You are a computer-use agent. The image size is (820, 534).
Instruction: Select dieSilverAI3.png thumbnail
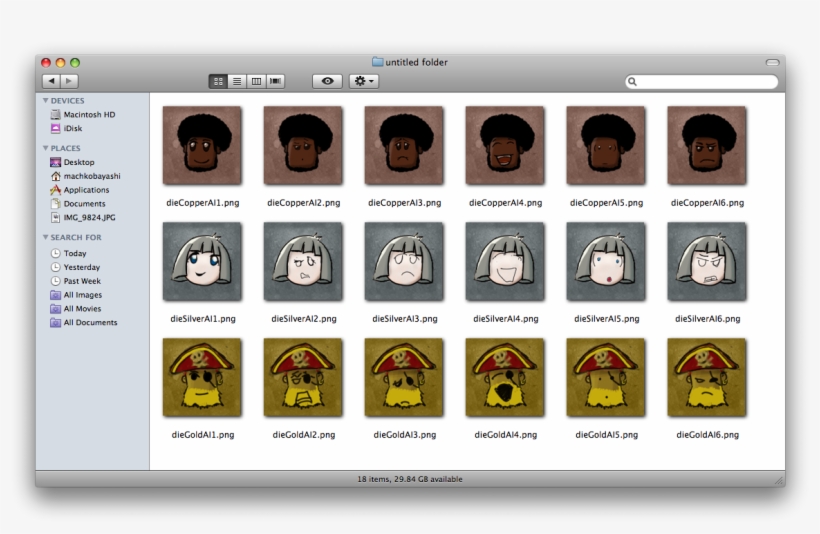404,262
